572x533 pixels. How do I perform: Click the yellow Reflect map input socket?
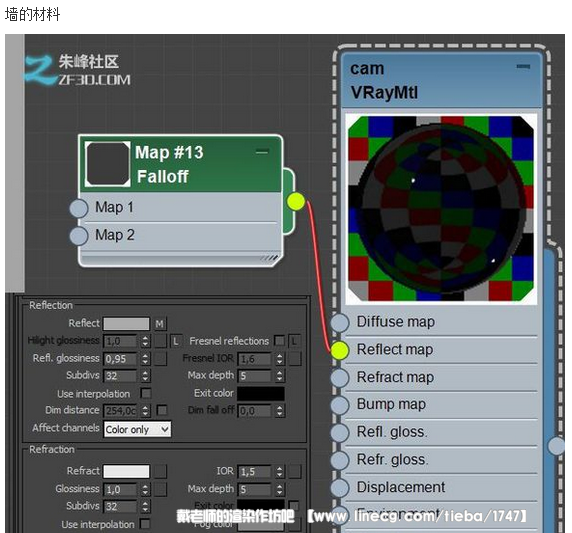tap(340, 350)
